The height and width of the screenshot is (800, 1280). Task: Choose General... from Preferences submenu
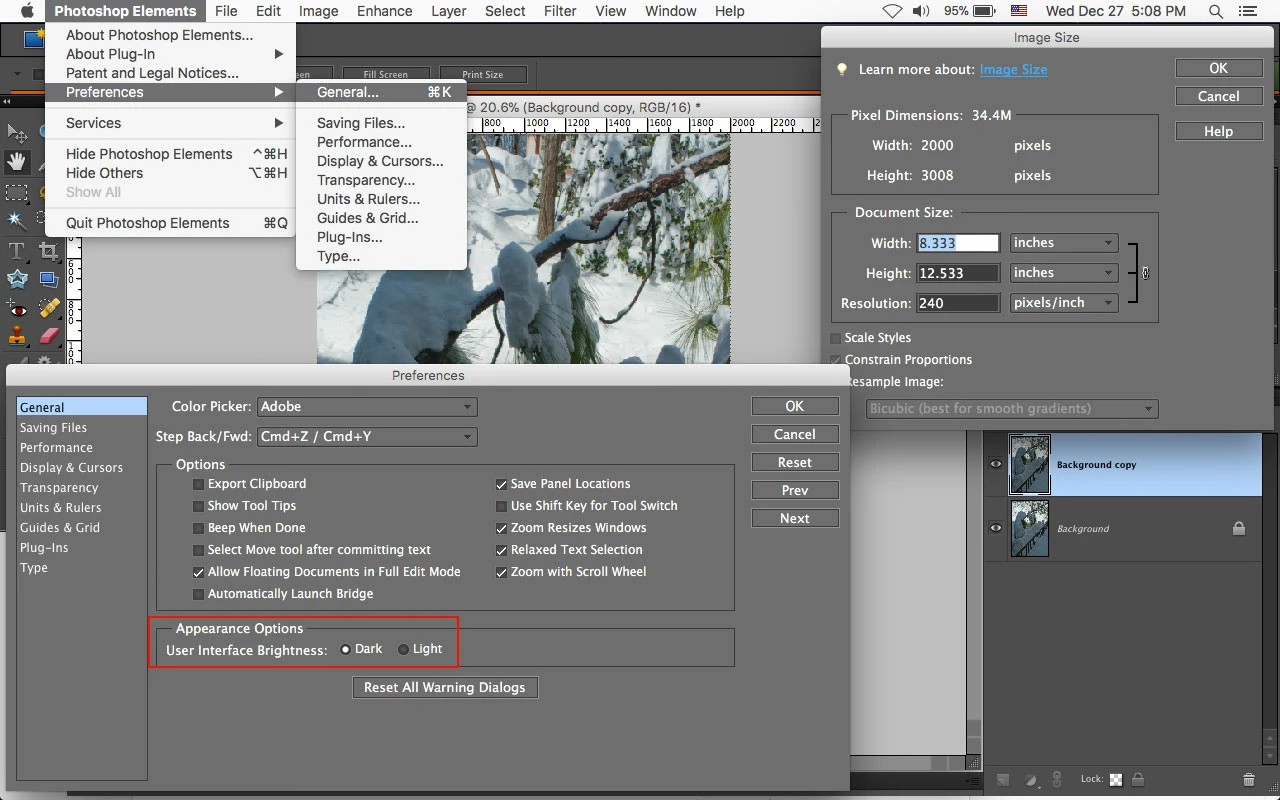pyautogui.click(x=382, y=92)
